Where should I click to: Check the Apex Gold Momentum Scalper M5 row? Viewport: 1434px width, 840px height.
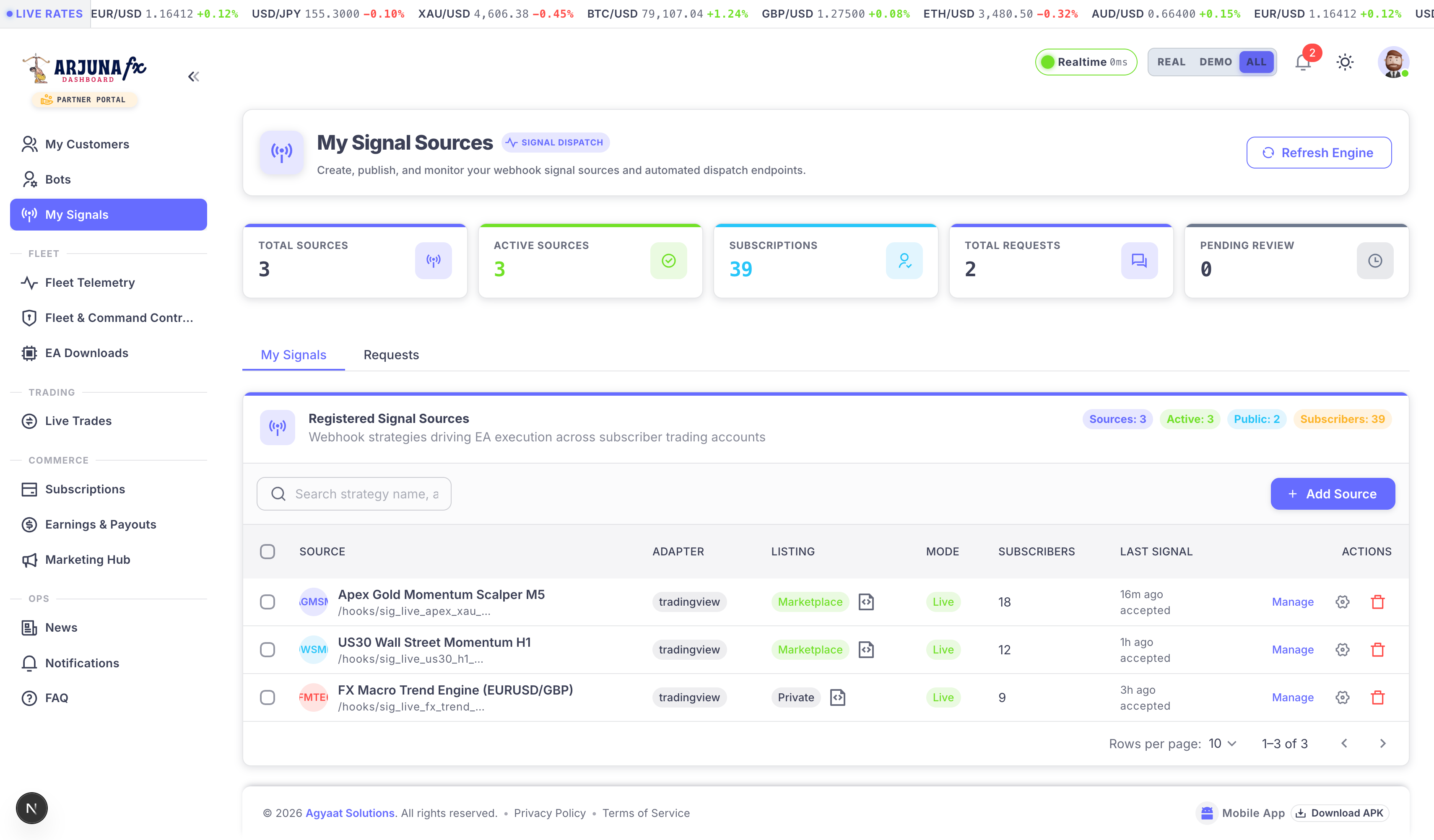[x=268, y=601]
